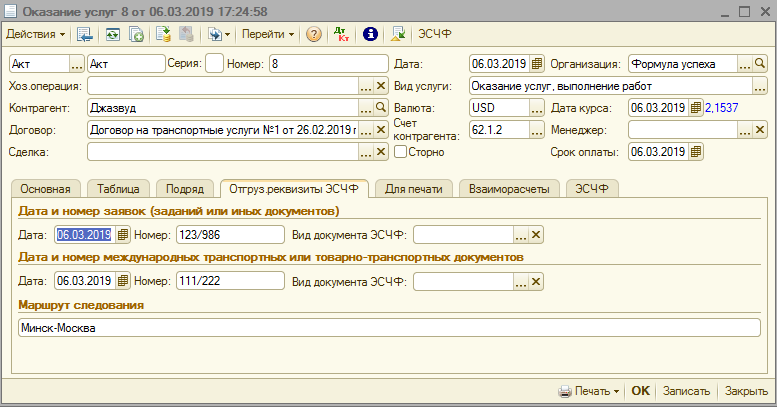Click the exchange rate link 2,1537
Image resolution: width=777 pixels, height=407 pixels.
722,108
